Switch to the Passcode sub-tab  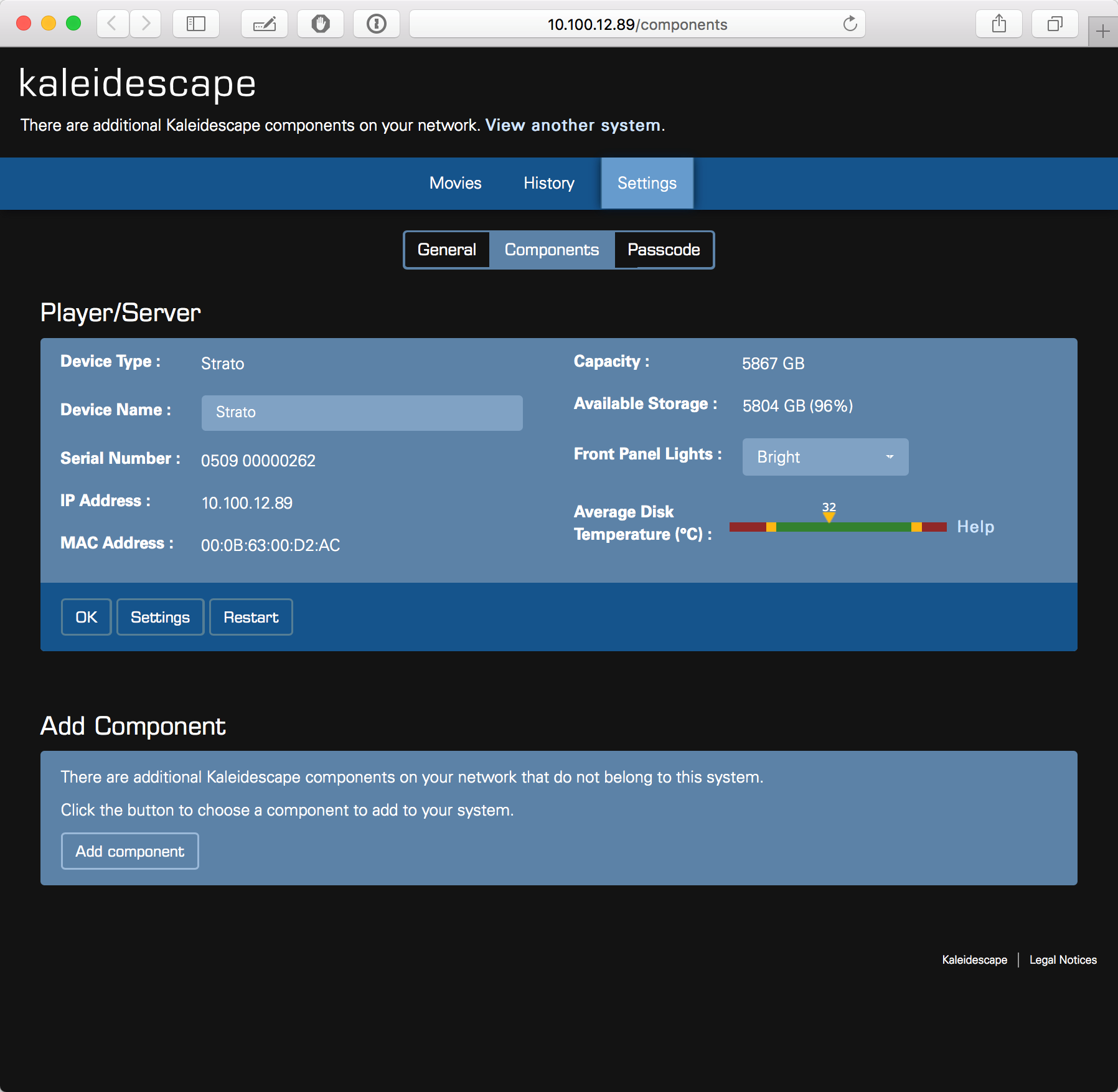pos(664,250)
